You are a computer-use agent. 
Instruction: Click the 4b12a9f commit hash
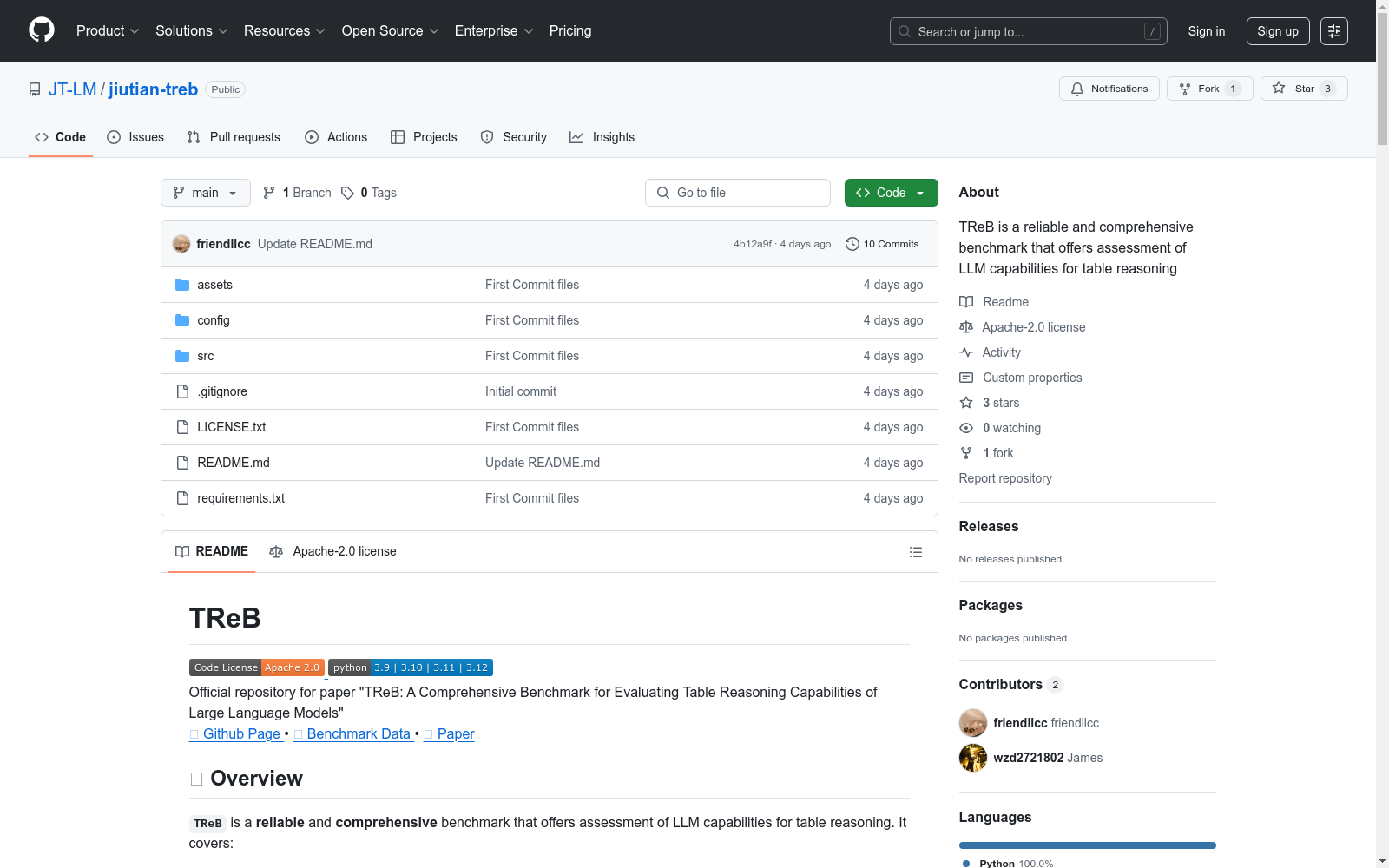tap(752, 244)
